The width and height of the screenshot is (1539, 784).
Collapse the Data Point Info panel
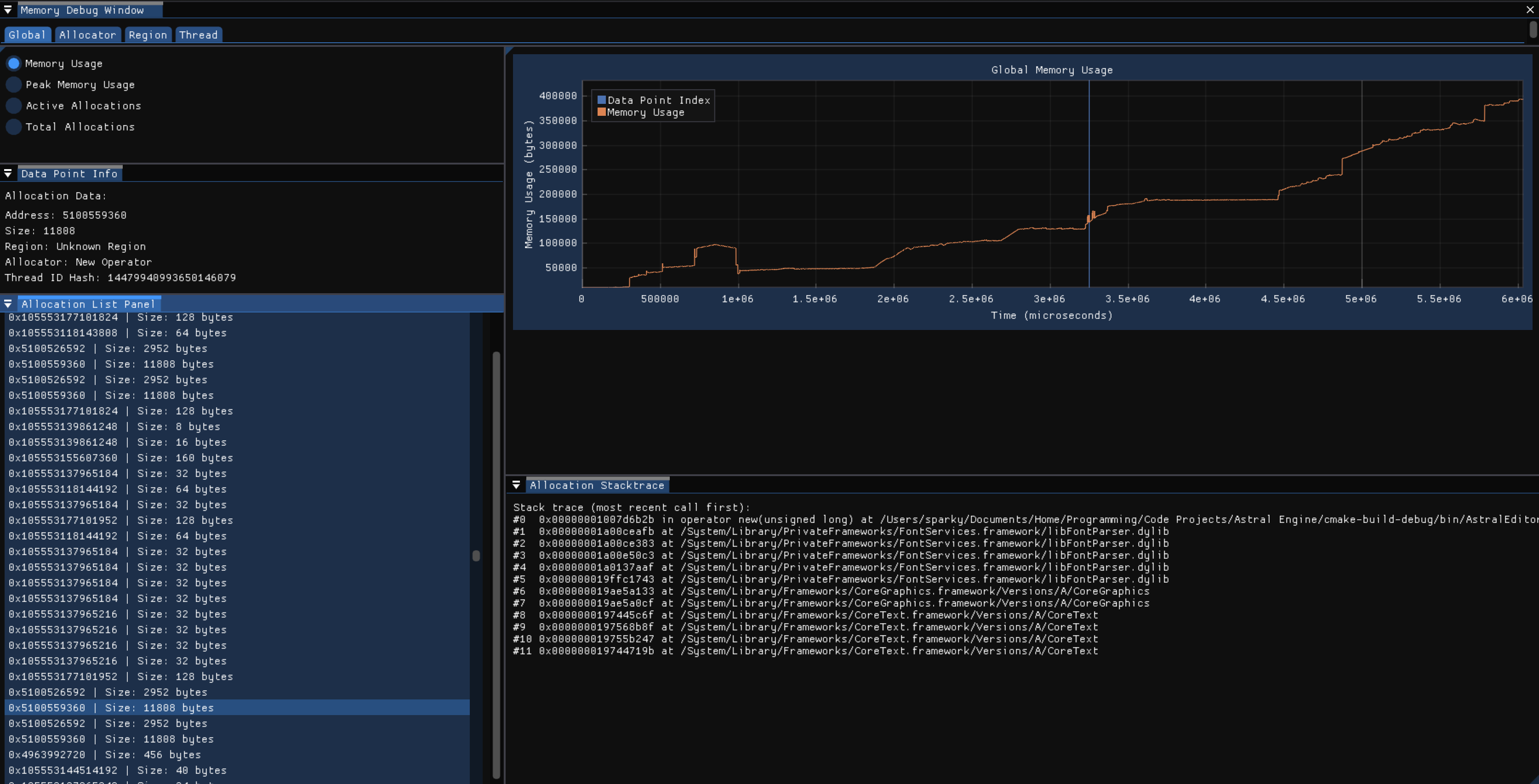(8, 173)
